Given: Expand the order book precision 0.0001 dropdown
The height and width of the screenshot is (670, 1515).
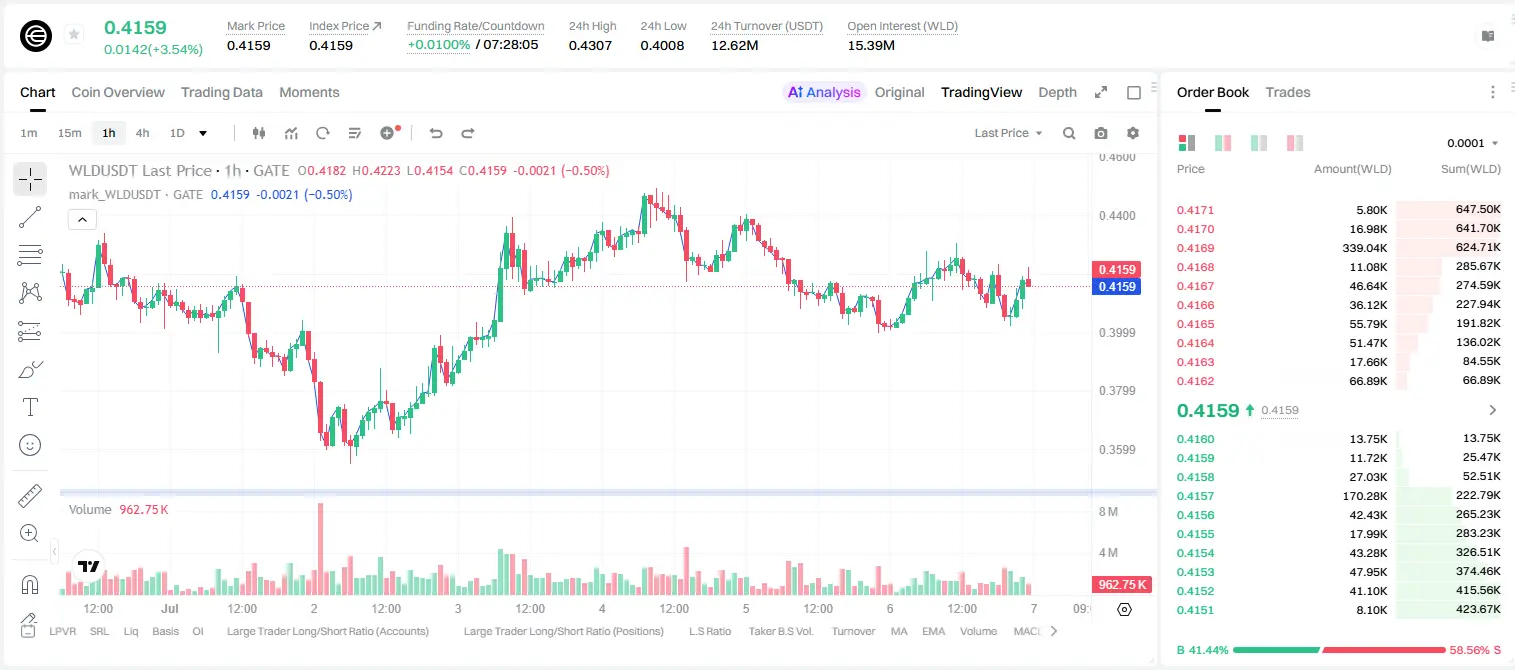Looking at the screenshot, I should (x=1472, y=143).
